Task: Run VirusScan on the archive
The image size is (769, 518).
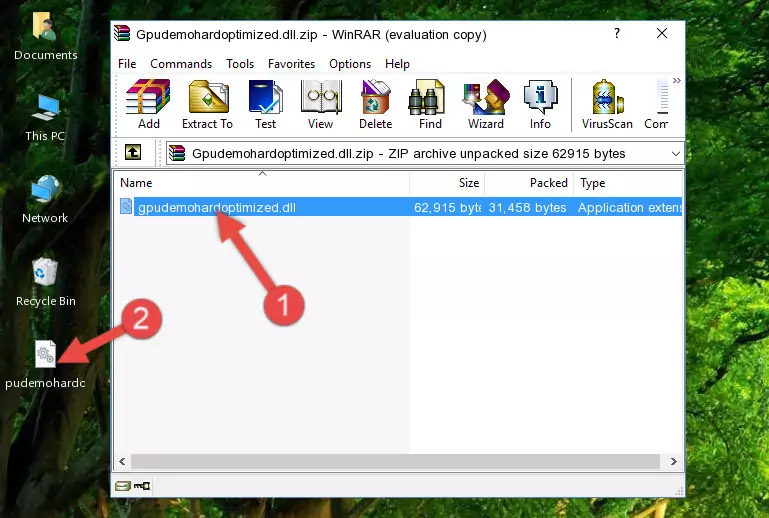Action: click(x=607, y=104)
